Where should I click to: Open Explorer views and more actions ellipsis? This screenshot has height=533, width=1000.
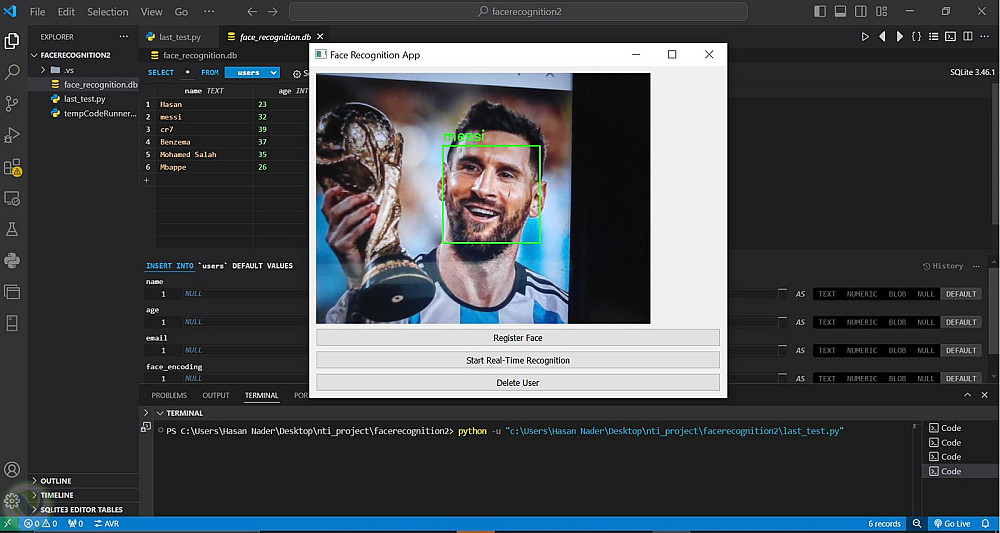[123, 37]
